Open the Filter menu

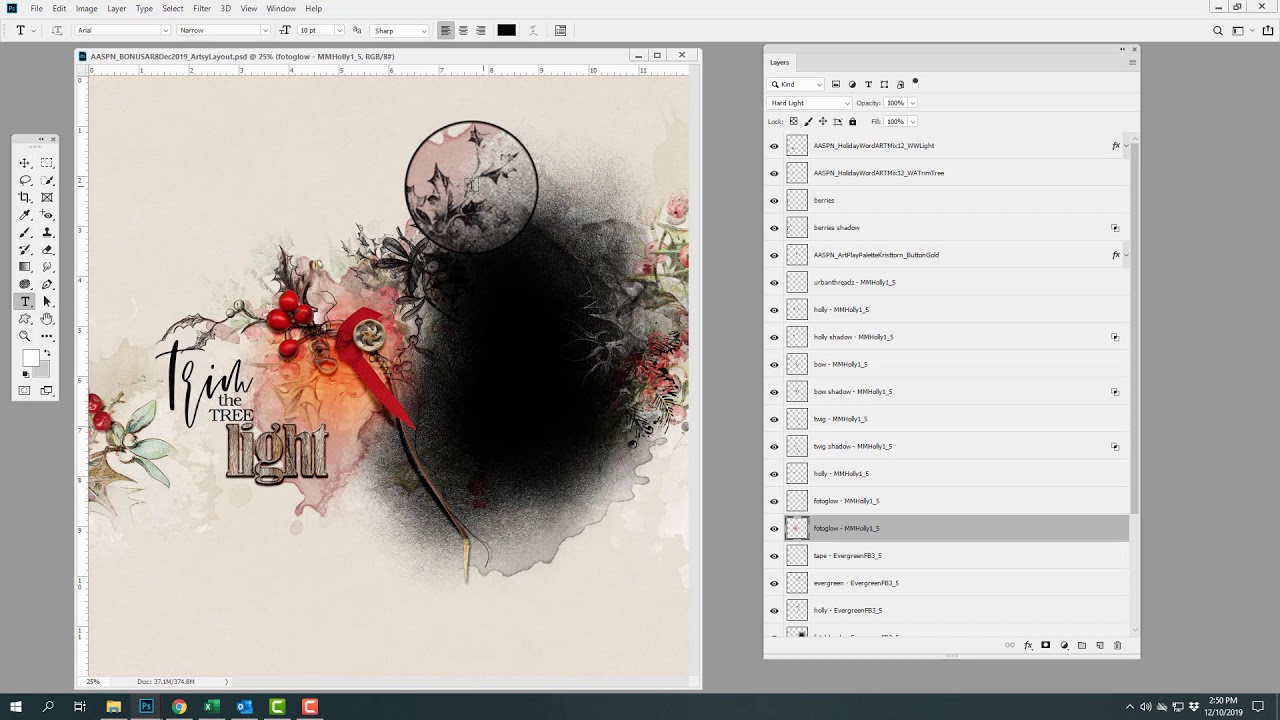202,8
